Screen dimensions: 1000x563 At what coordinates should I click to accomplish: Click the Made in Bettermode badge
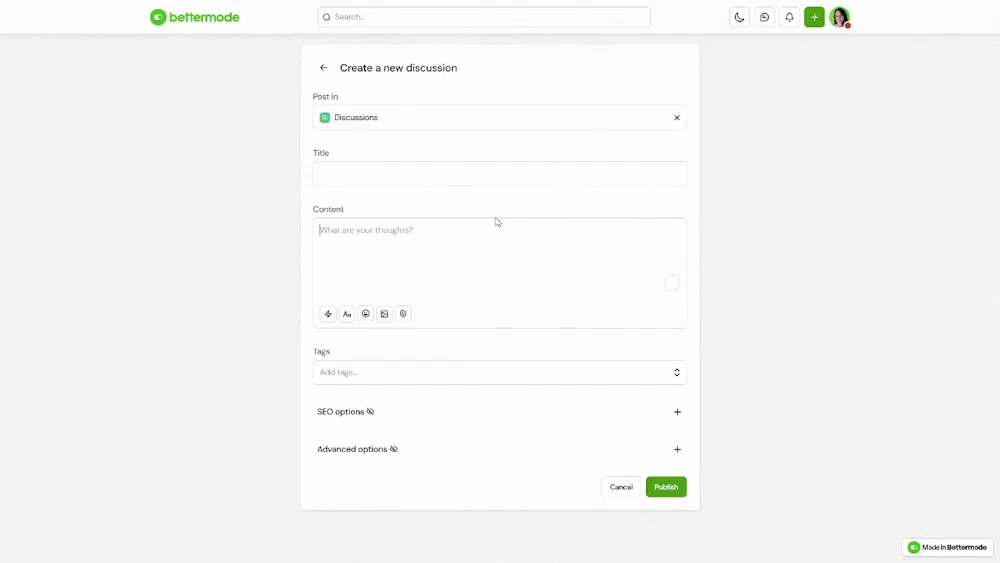947,547
